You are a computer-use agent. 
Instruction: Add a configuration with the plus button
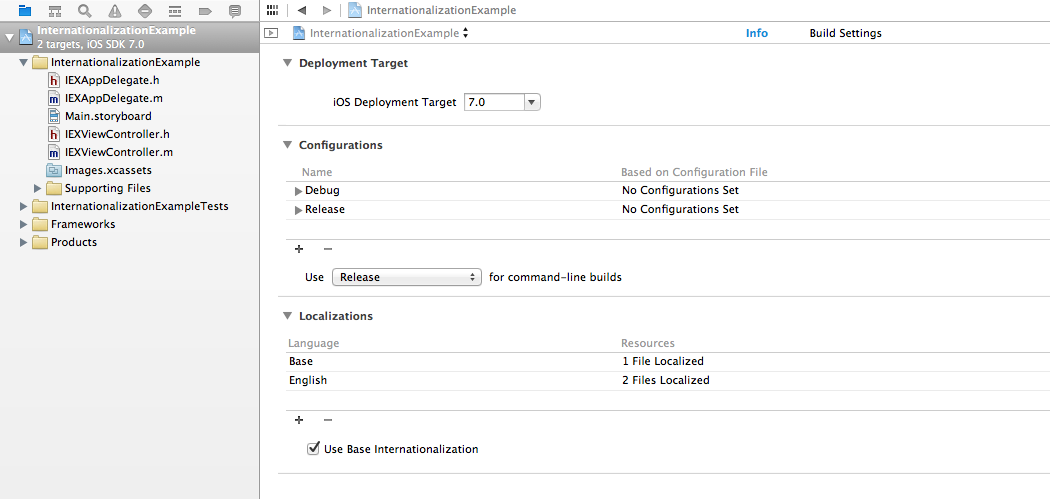pyautogui.click(x=299, y=248)
